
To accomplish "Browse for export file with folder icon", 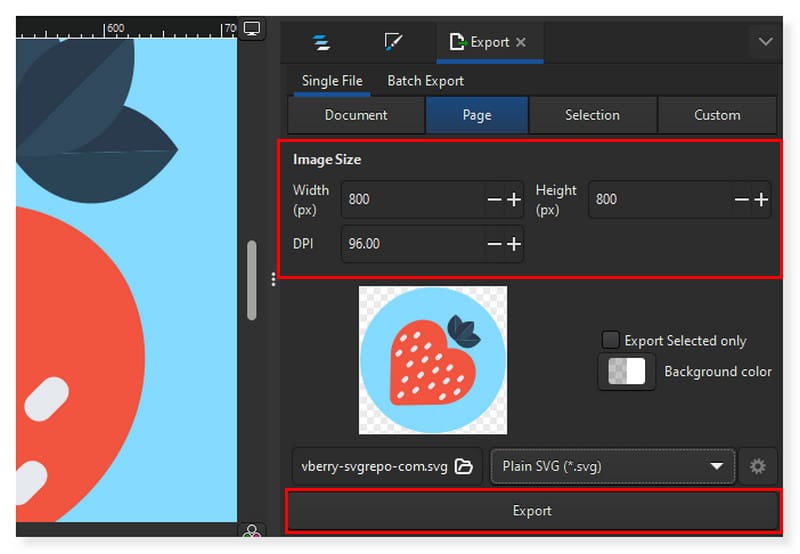I will 464,467.
